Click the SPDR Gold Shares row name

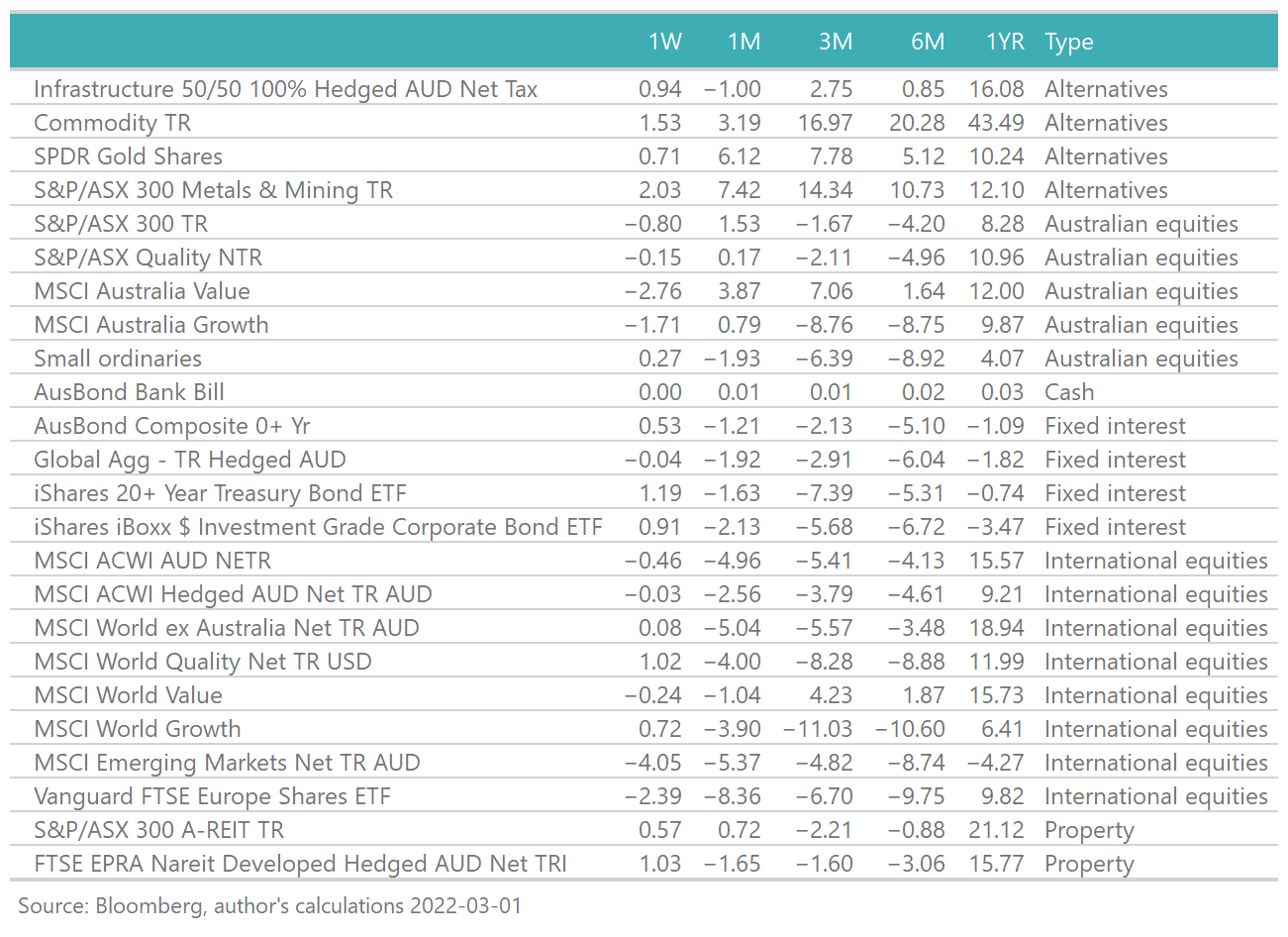pos(128,156)
